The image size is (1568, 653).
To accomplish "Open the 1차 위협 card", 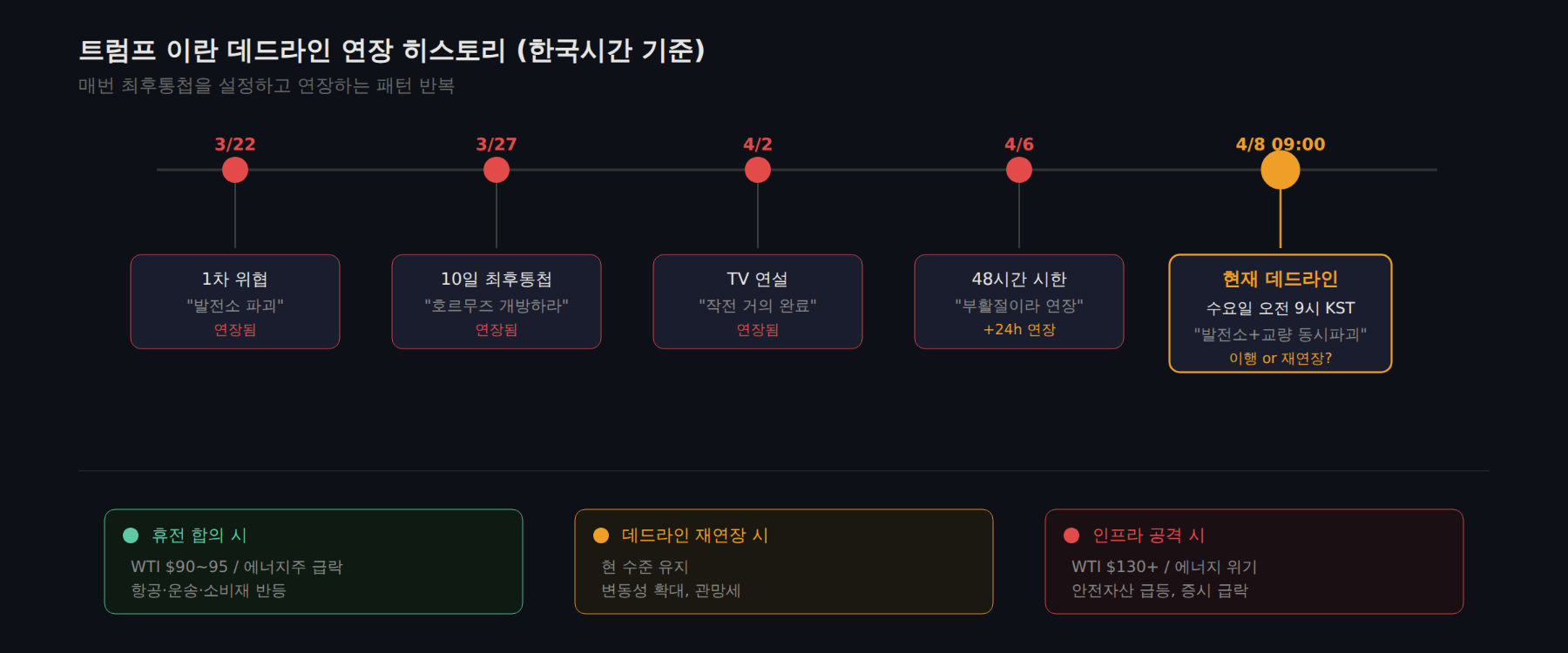I will pyautogui.click(x=235, y=301).
